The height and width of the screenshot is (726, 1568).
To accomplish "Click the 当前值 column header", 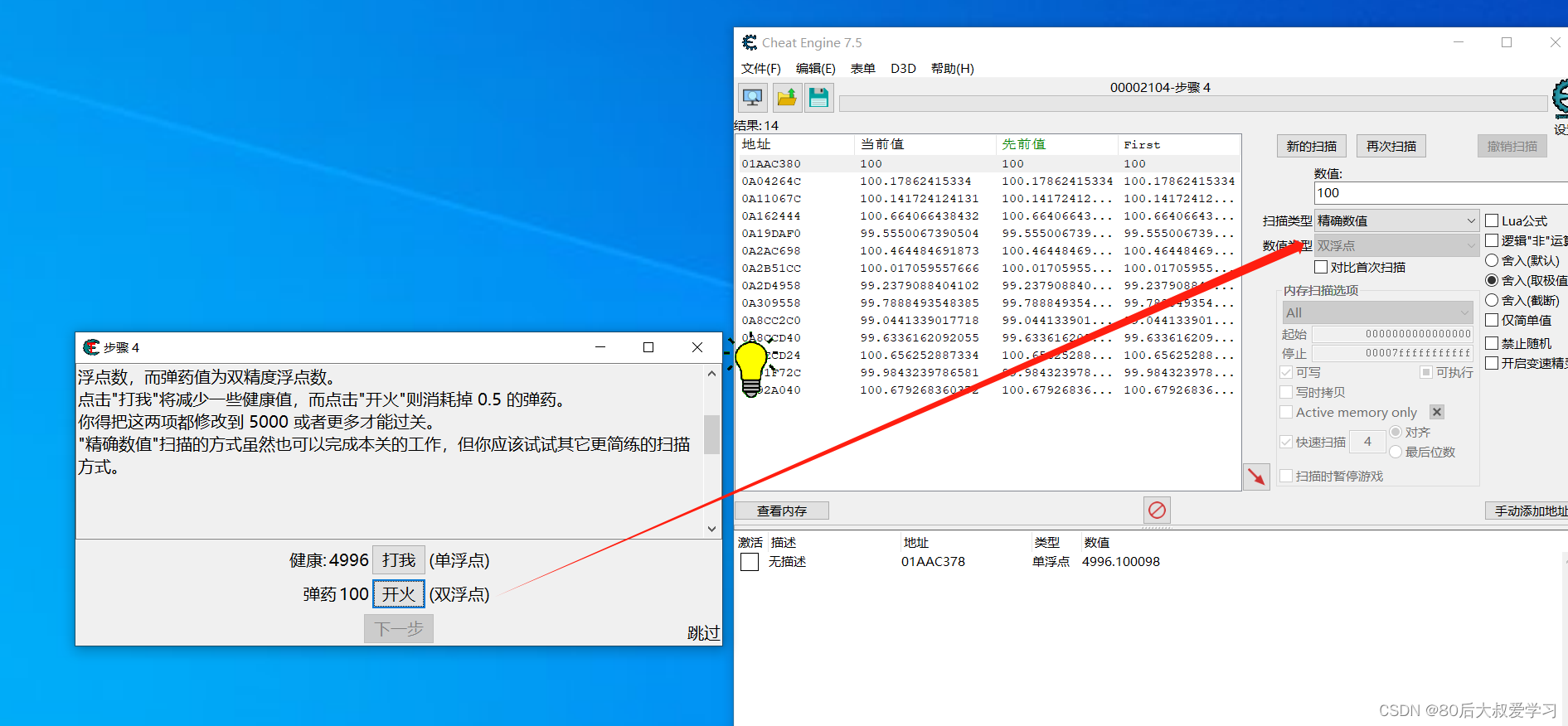I will pyautogui.click(x=925, y=144).
